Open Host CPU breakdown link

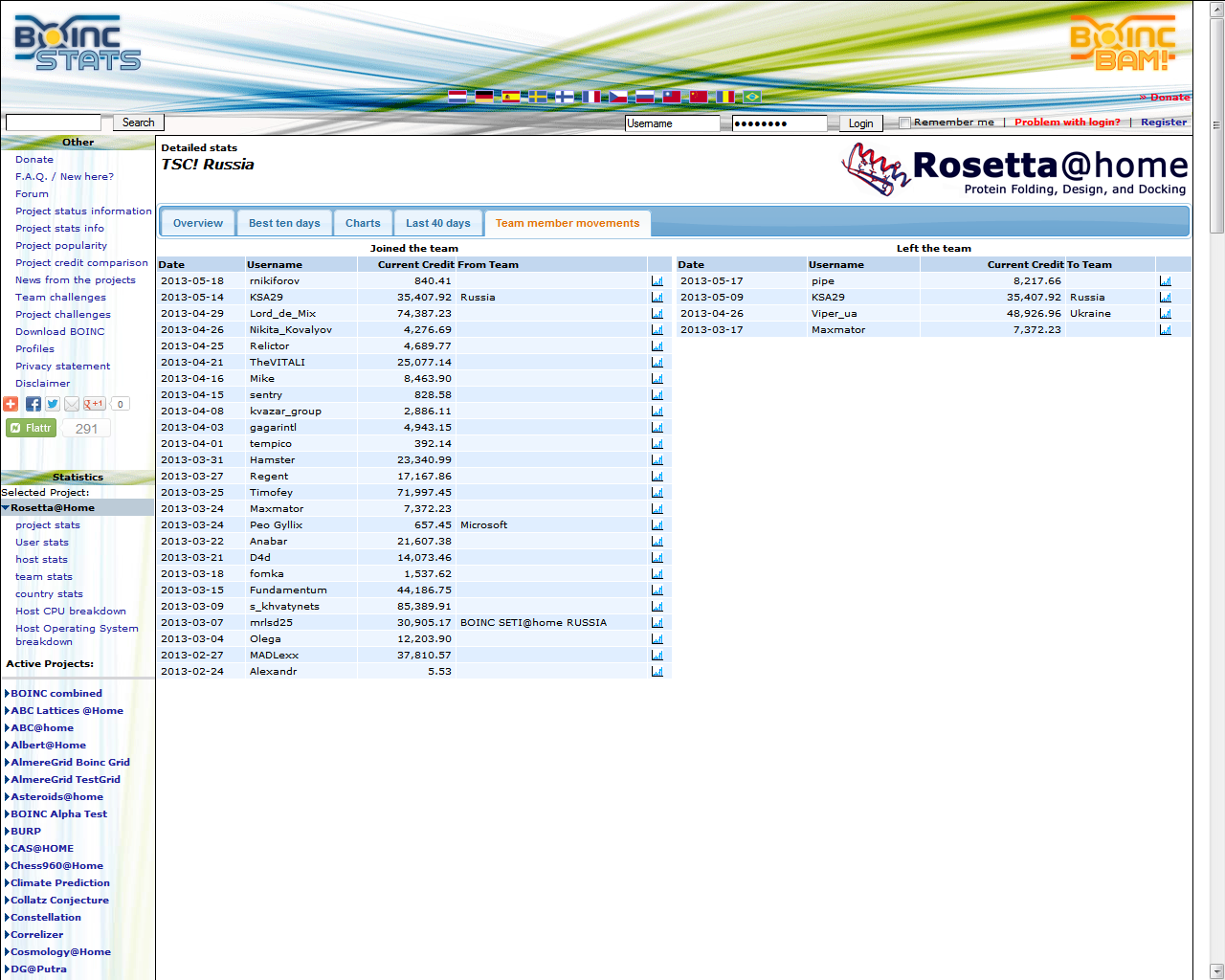tap(71, 612)
